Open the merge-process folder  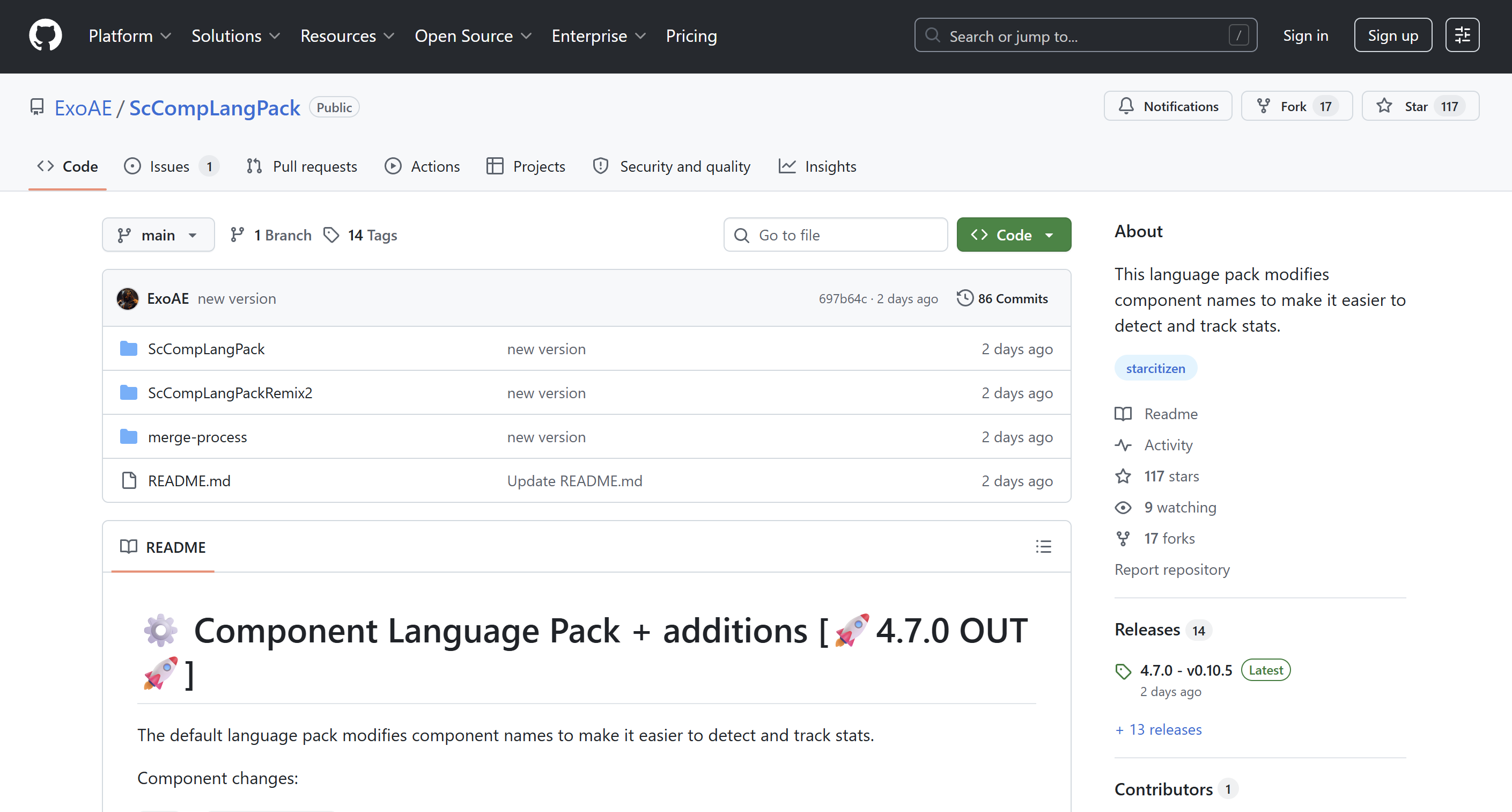pos(197,437)
